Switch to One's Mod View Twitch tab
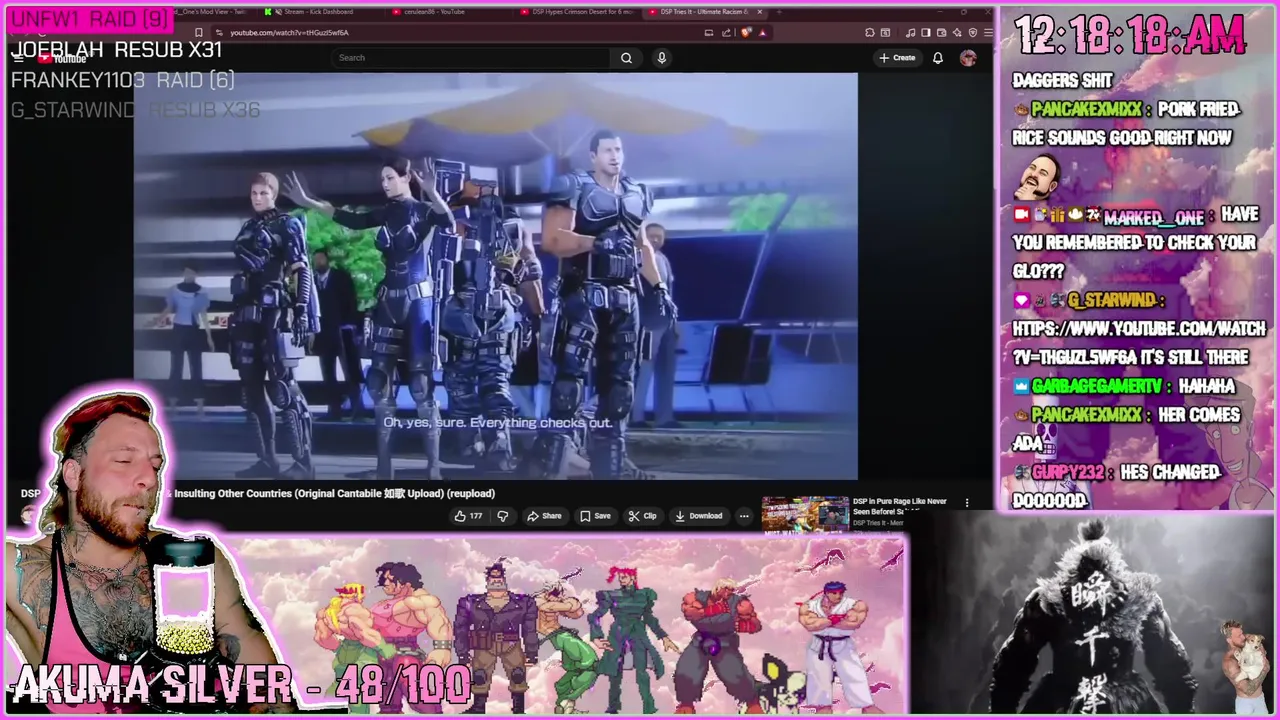The image size is (1280, 720). pos(212,12)
